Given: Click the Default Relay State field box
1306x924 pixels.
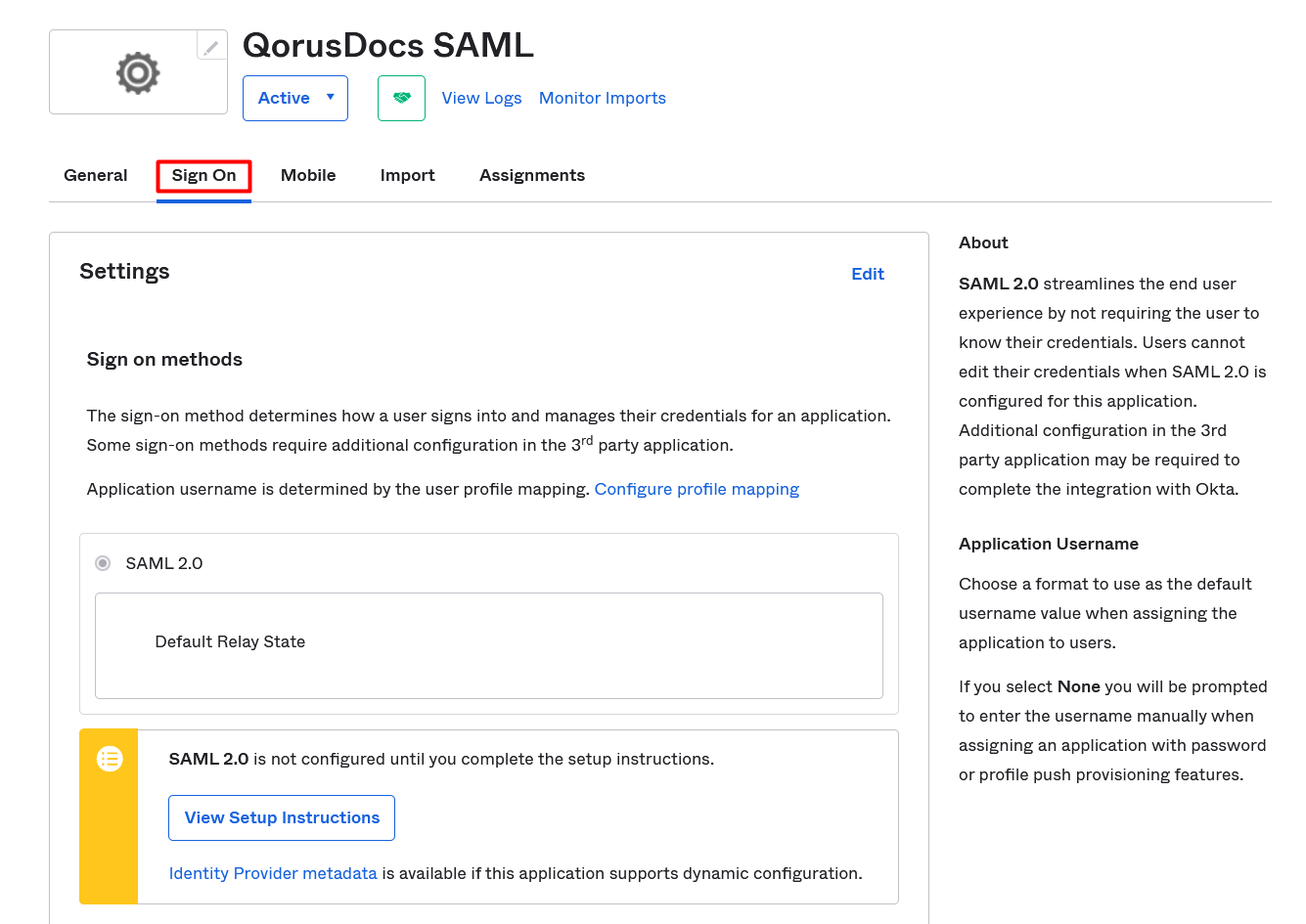Looking at the screenshot, I should point(489,645).
